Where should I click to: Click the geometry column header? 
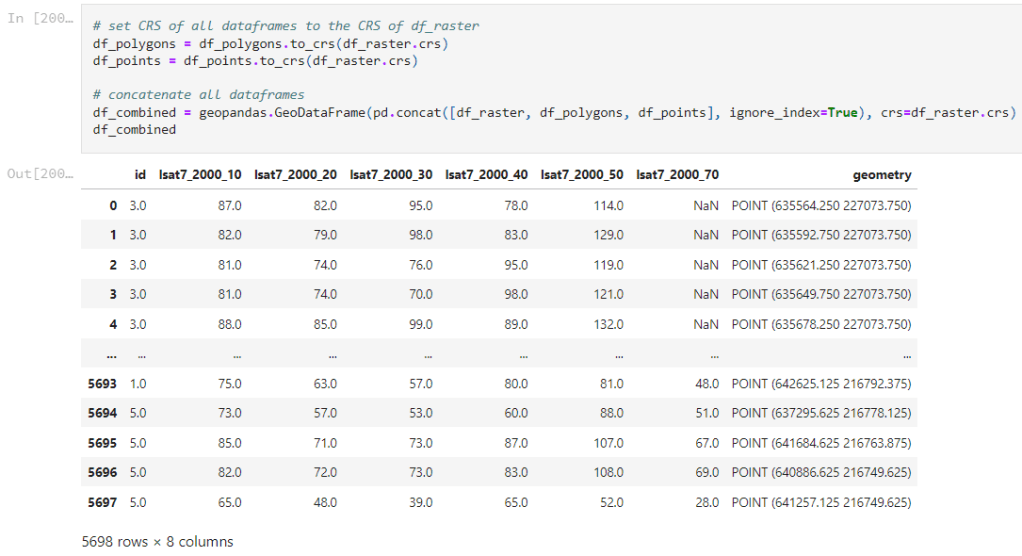pyautogui.click(x=881, y=175)
